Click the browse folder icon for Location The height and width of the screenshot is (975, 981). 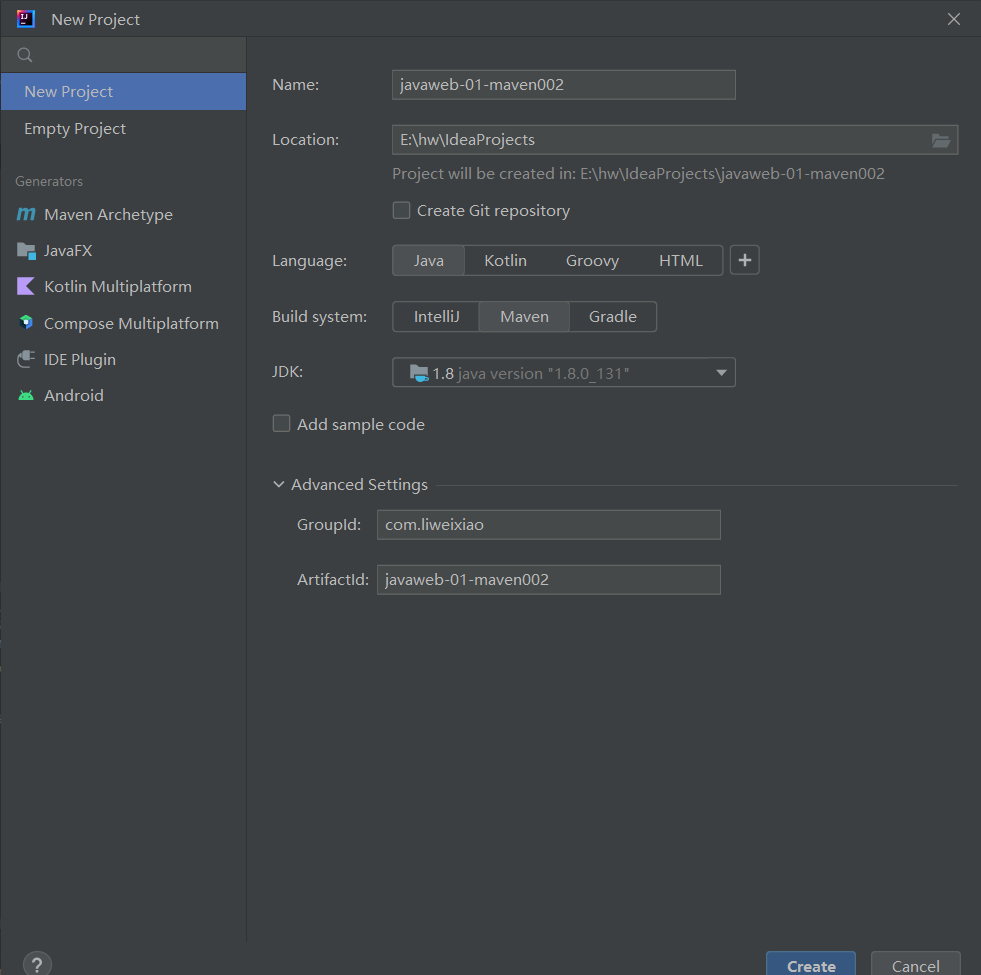pos(940,140)
